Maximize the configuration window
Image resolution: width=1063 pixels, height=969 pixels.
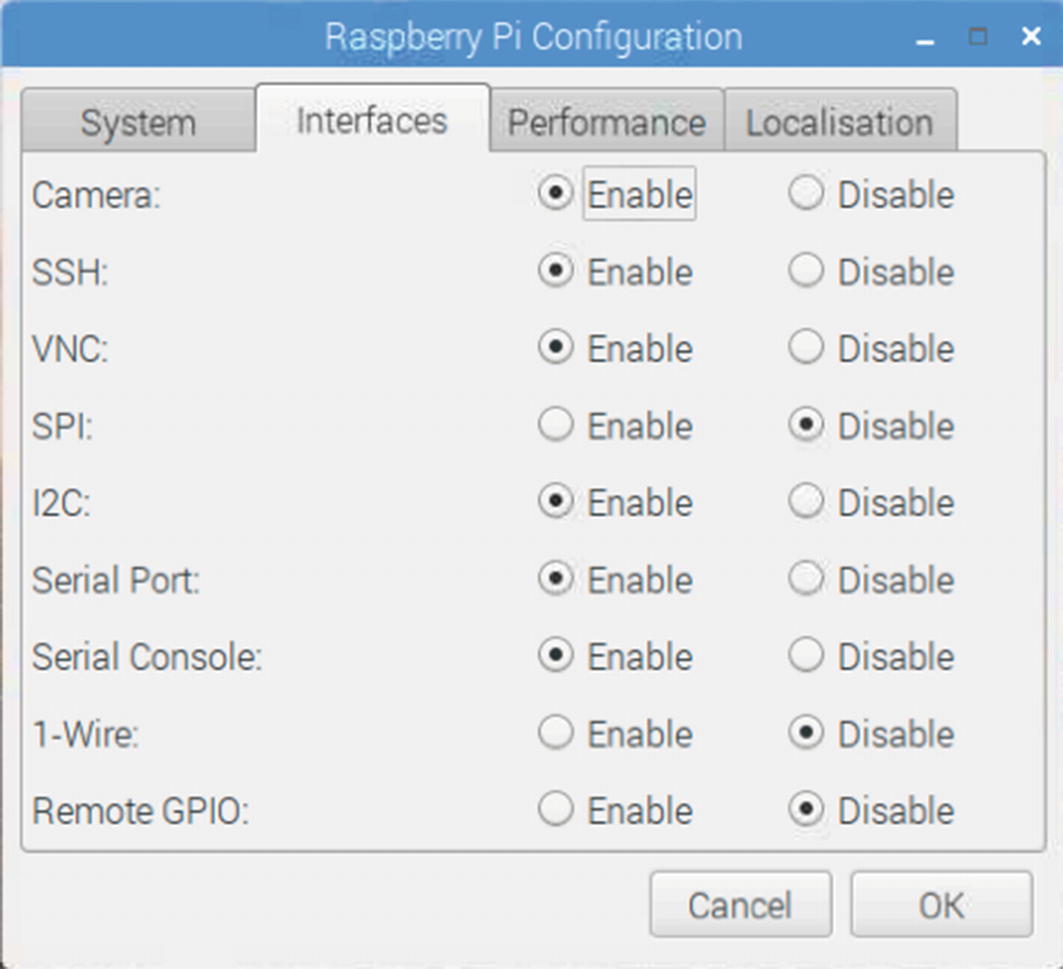978,38
